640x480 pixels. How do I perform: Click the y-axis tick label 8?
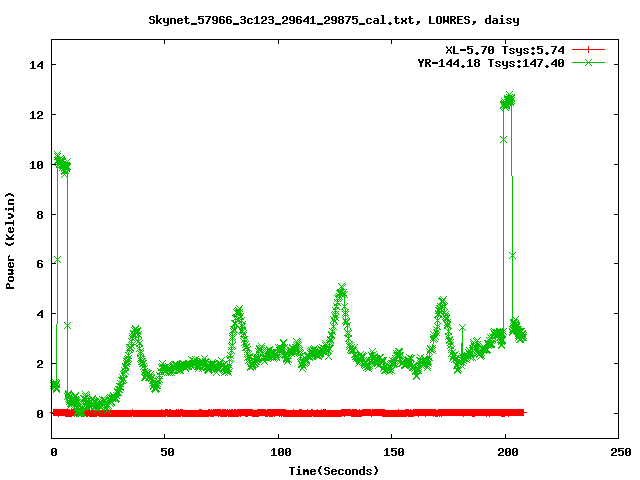point(40,215)
